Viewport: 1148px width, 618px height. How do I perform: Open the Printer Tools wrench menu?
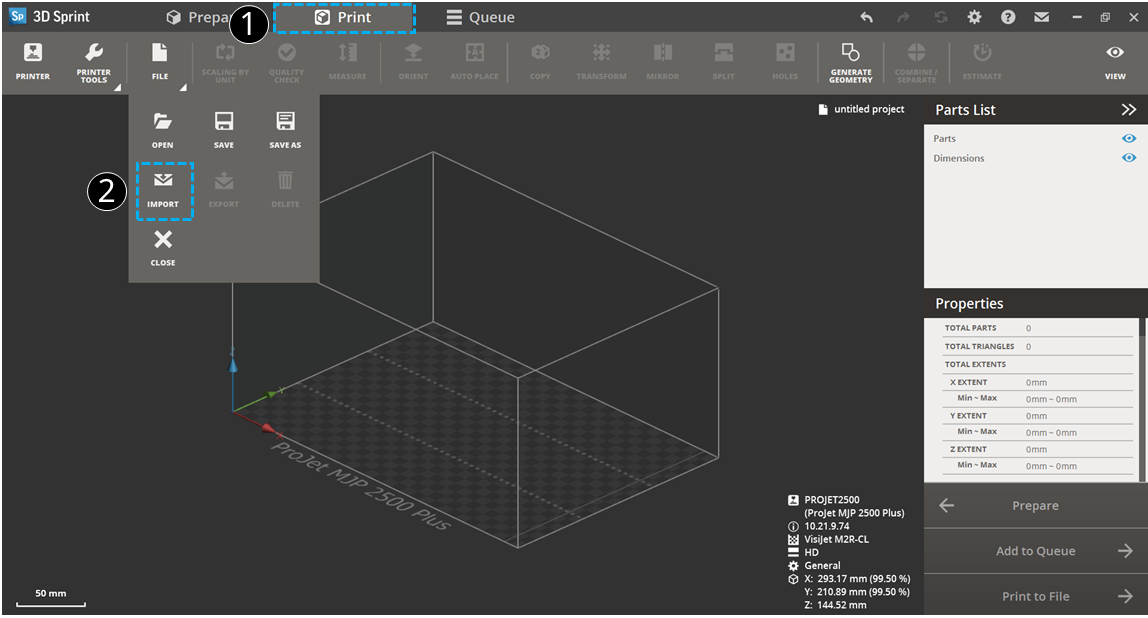[94, 60]
